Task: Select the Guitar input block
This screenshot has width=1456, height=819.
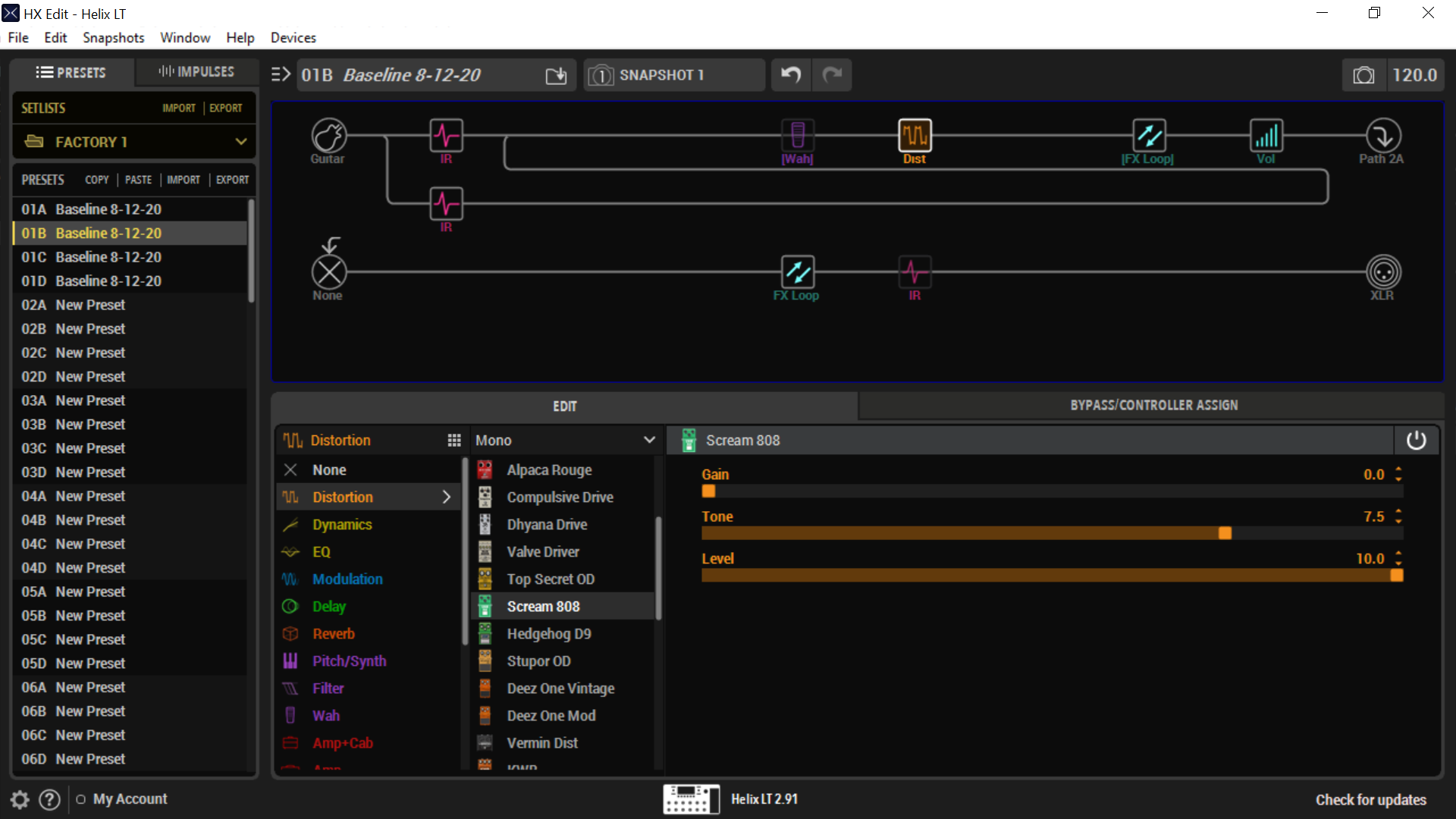Action: coord(329,136)
